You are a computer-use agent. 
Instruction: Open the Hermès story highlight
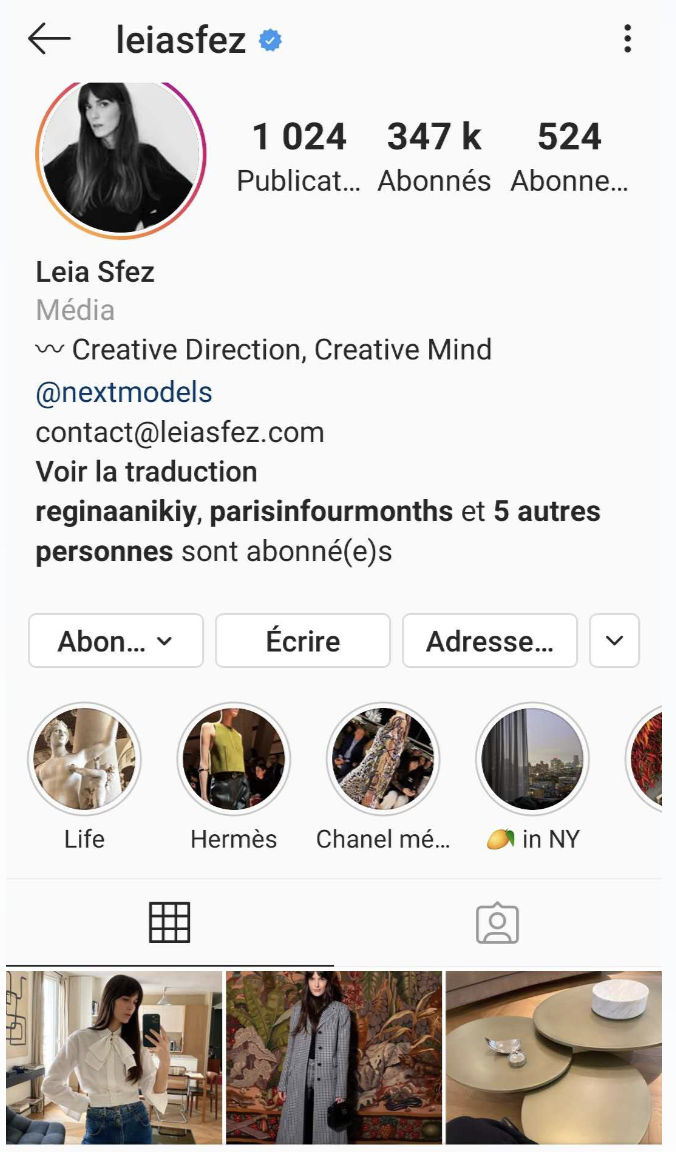[x=234, y=759]
